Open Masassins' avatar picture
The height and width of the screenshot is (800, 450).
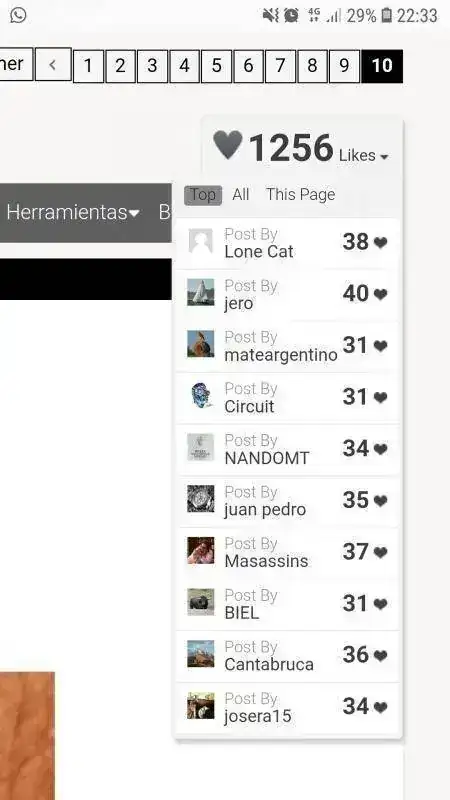point(201,550)
